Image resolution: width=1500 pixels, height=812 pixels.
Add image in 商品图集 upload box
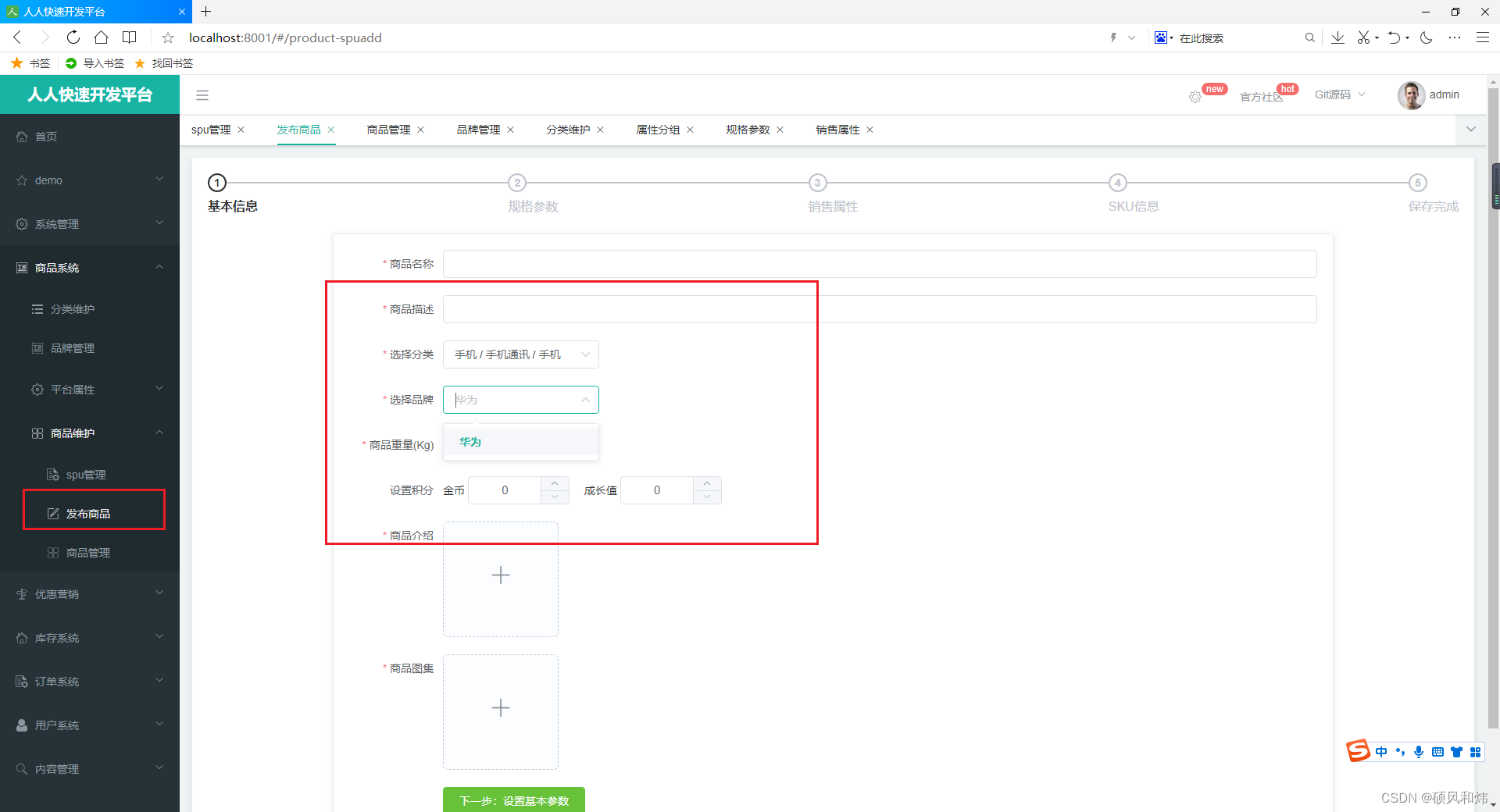(x=501, y=711)
